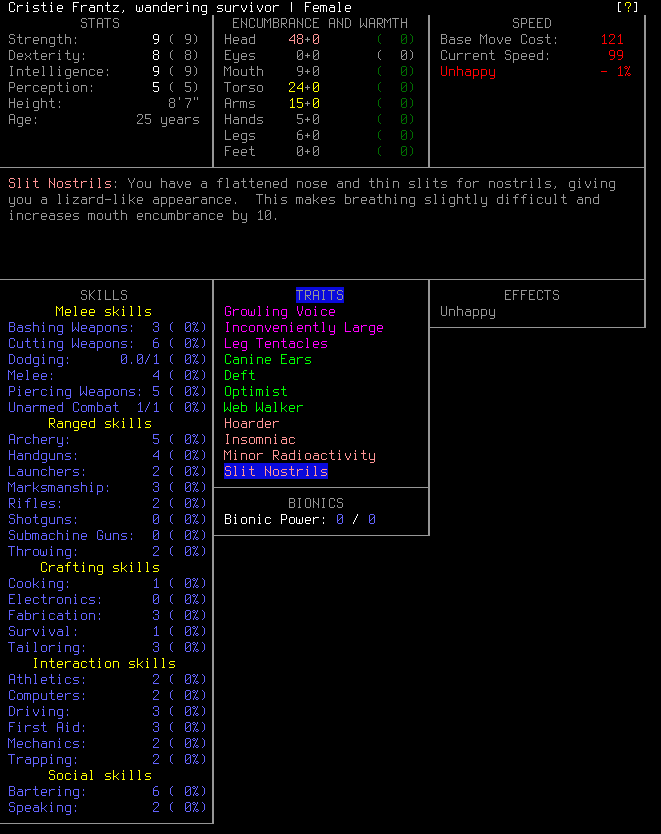Select the TRAITS section header
Viewport: 661px width, 834px height.
point(320,295)
